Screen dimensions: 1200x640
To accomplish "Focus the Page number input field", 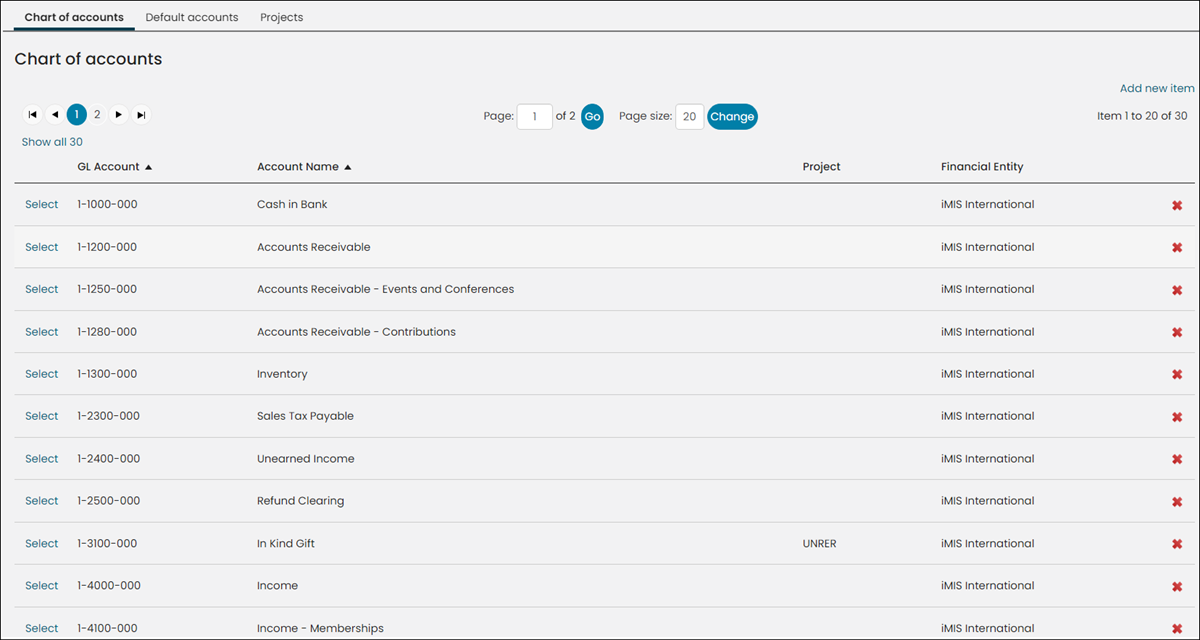I will point(535,117).
